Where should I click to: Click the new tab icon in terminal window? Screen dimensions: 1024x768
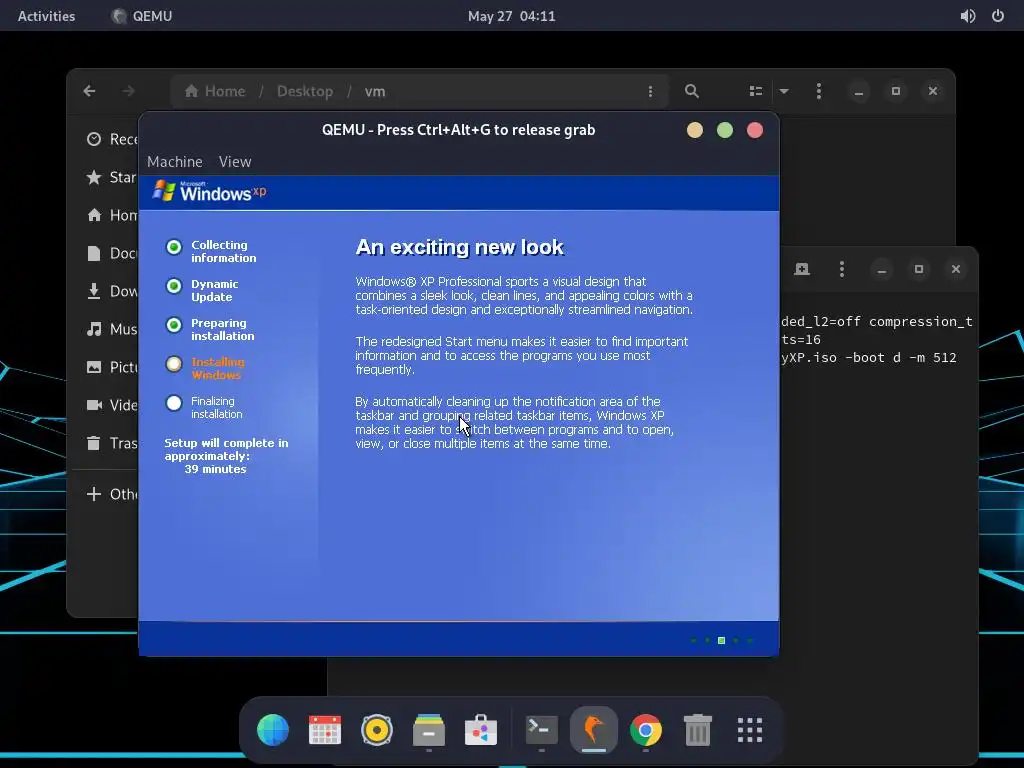802,269
